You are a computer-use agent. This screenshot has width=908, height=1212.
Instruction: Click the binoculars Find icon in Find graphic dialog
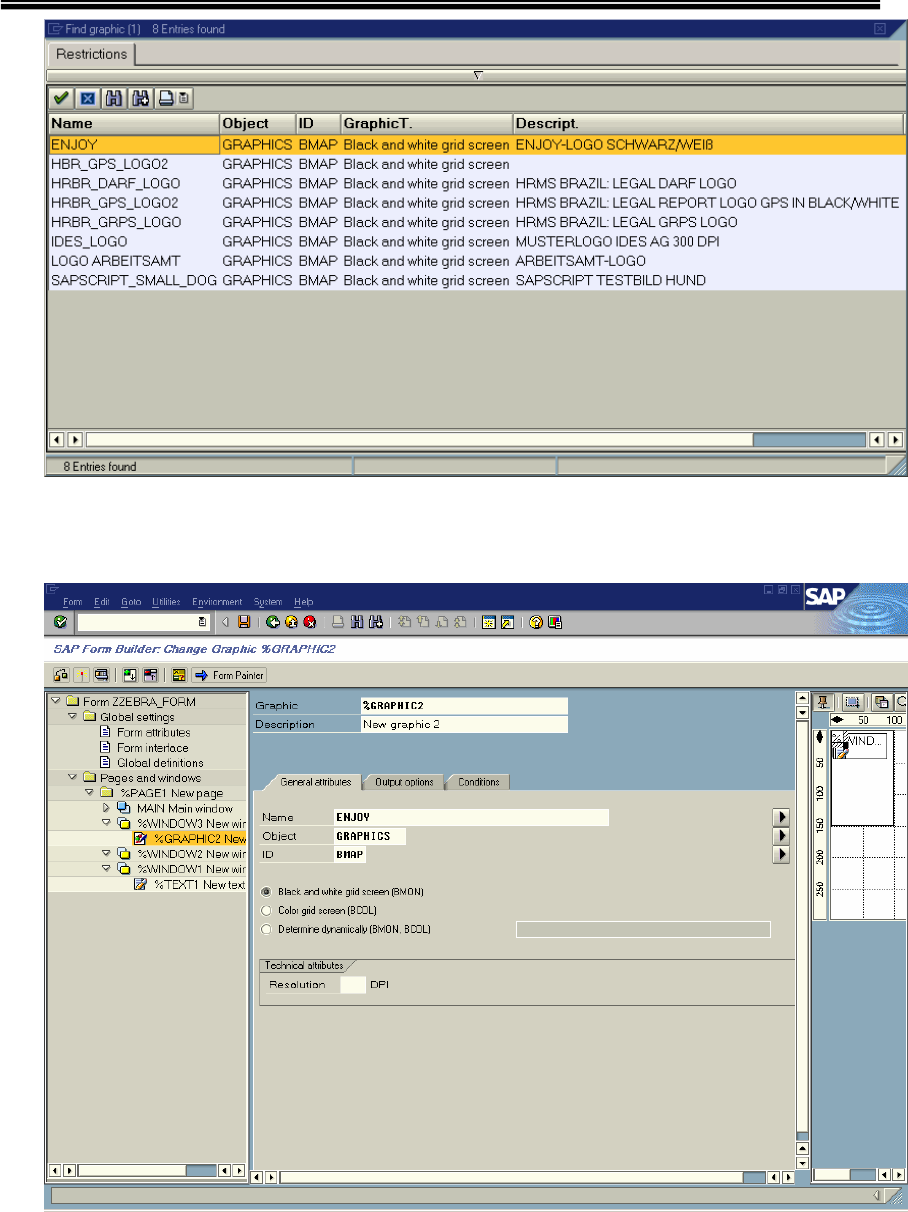point(114,98)
